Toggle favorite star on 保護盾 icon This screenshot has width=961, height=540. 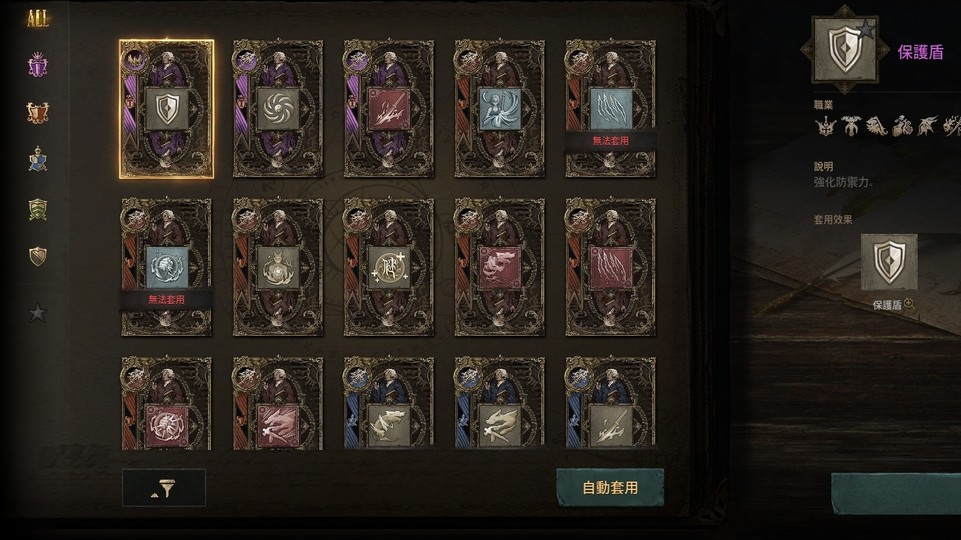coord(866,28)
